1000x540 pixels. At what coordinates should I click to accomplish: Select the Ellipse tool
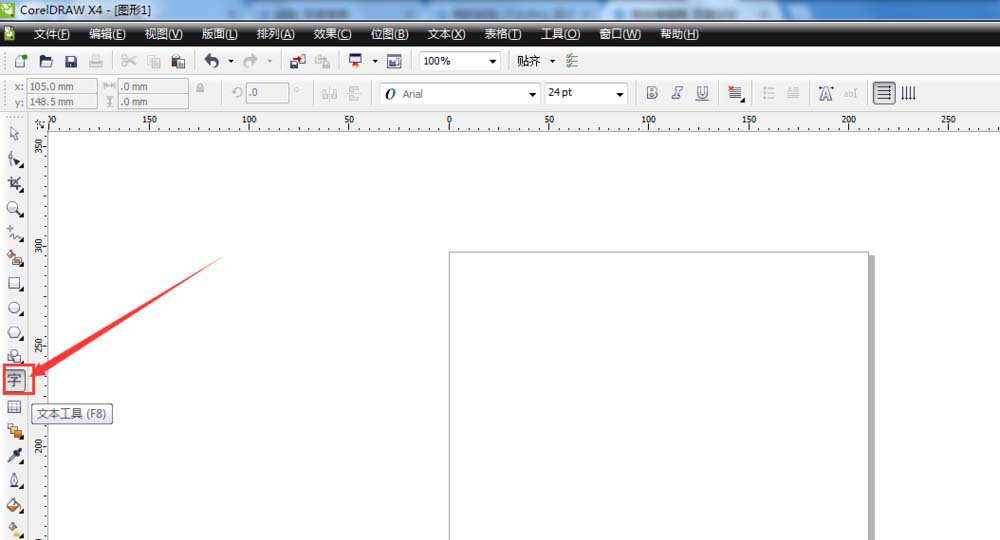point(15,308)
